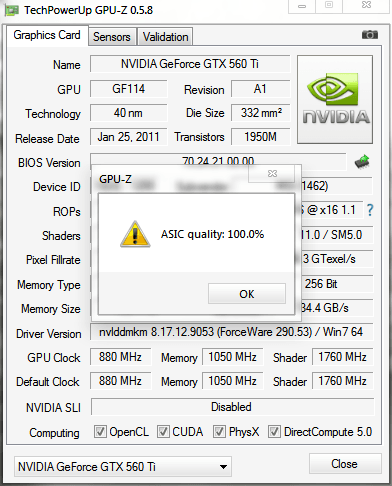
Task: Click the Driver Version text field
Action: tap(232, 332)
